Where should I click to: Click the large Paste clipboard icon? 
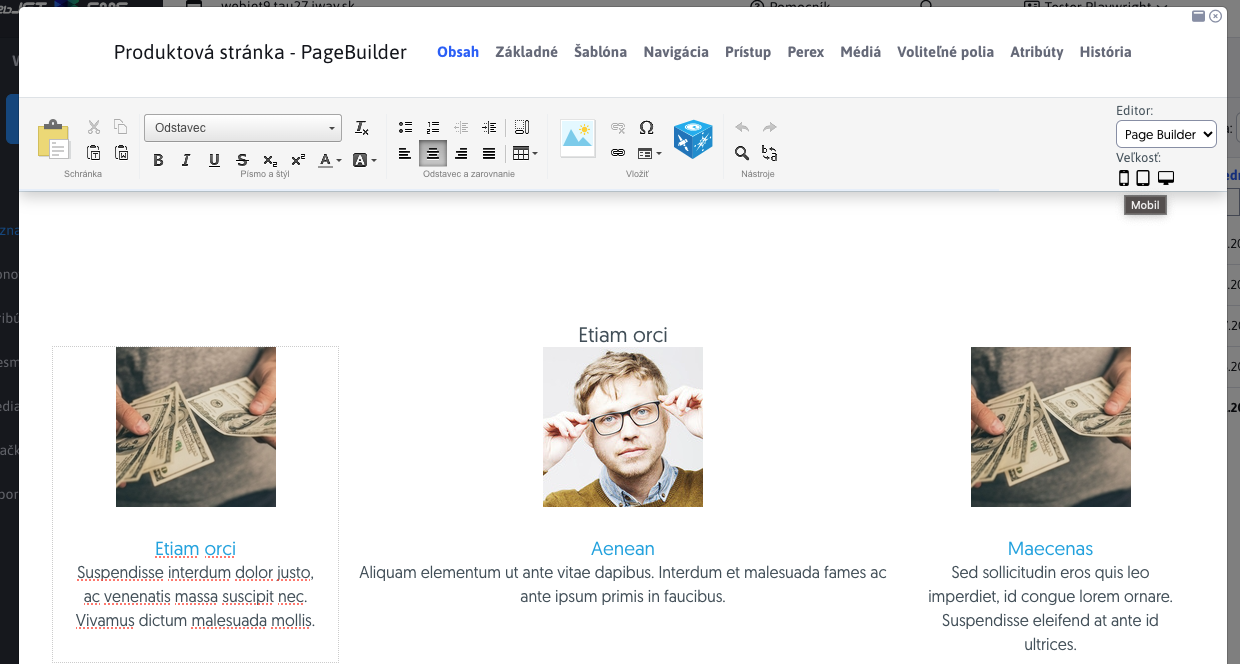[54, 141]
